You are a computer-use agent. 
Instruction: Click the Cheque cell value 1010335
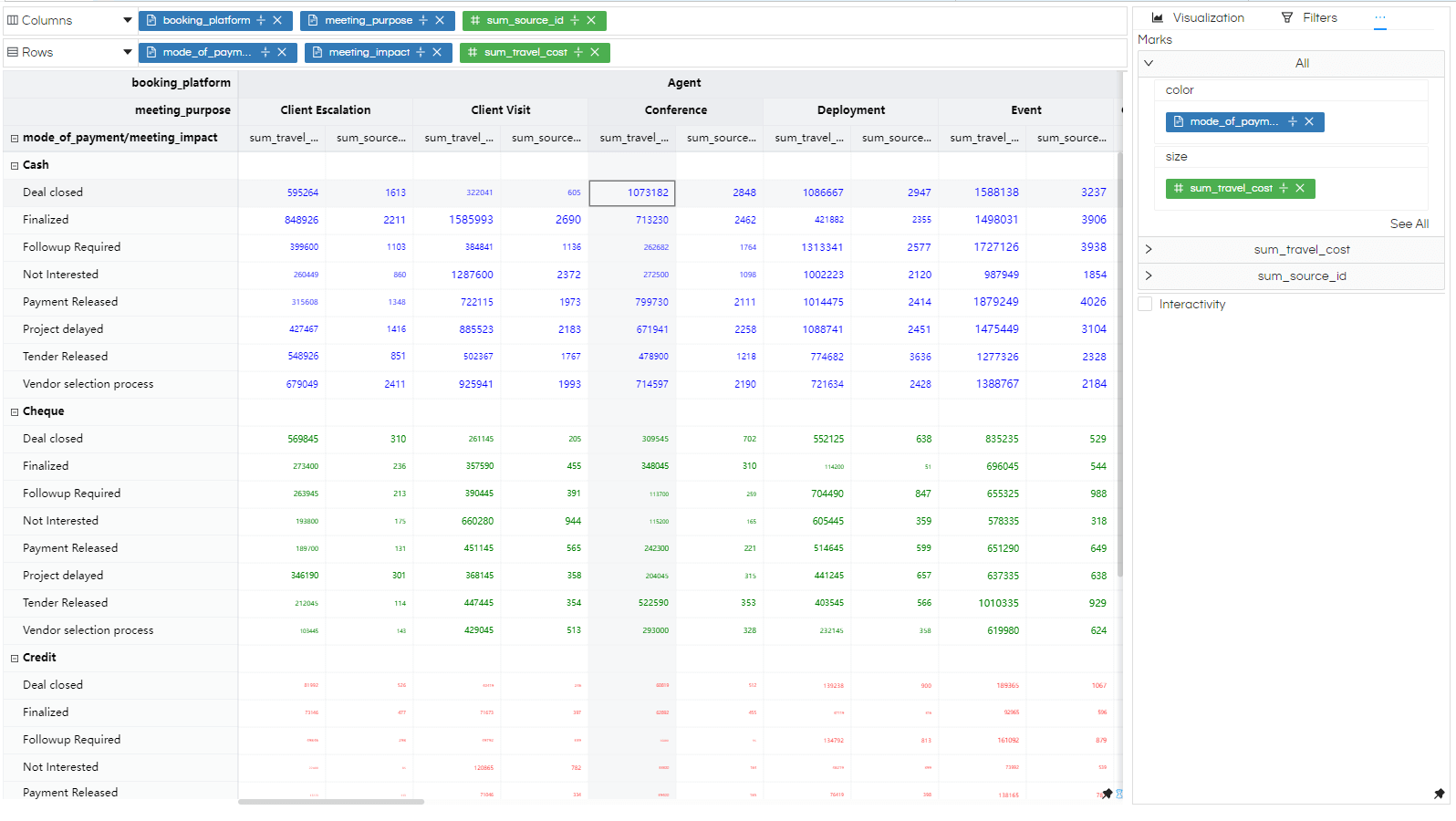click(x=999, y=603)
